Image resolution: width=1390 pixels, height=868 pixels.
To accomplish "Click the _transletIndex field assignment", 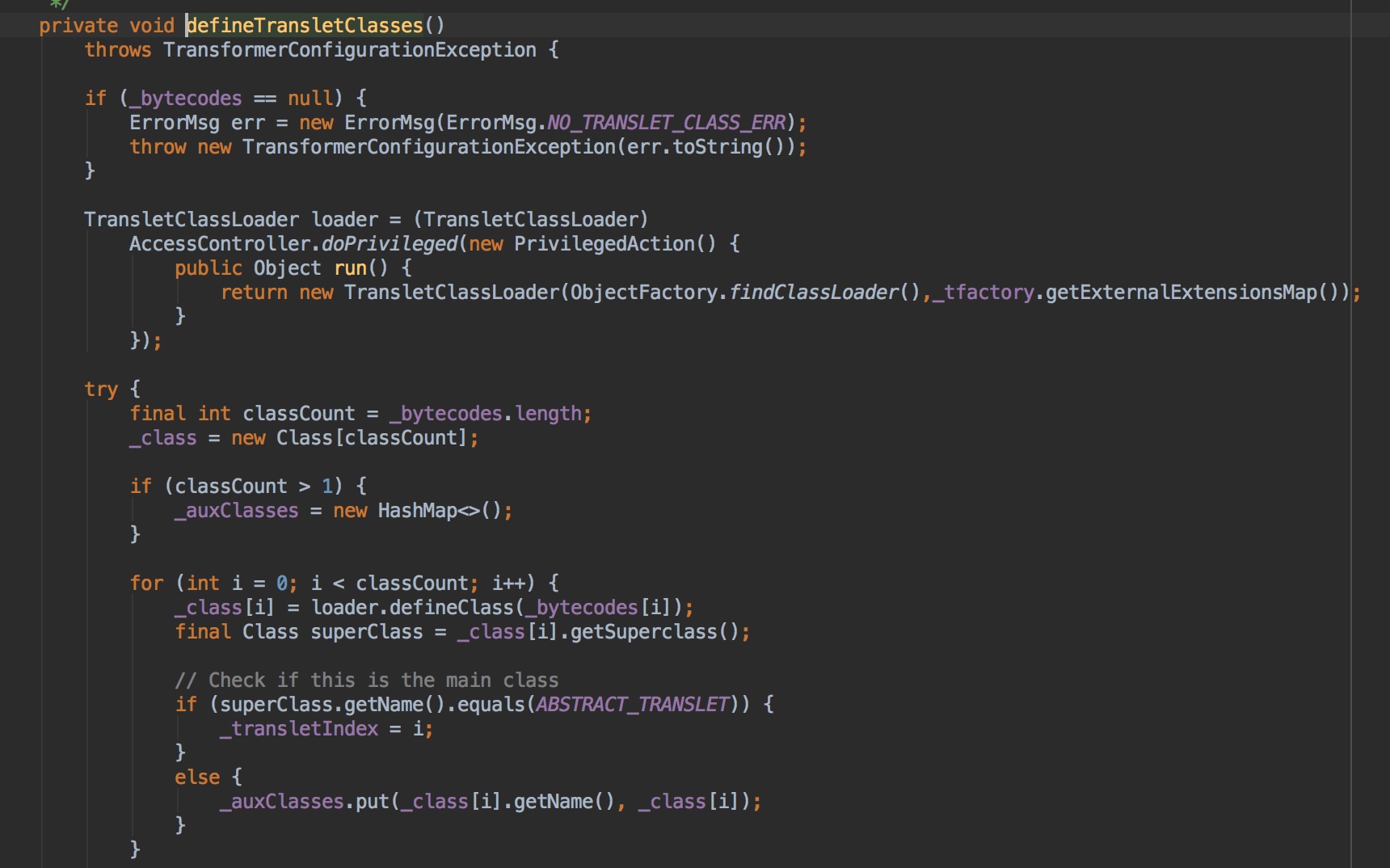I will [299, 729].
